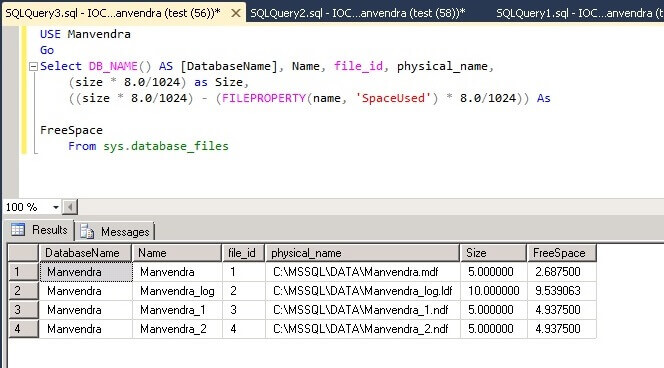664x368 pixels.
Task: Select row 2 via its row header
Action: click(x=23, y=291)
